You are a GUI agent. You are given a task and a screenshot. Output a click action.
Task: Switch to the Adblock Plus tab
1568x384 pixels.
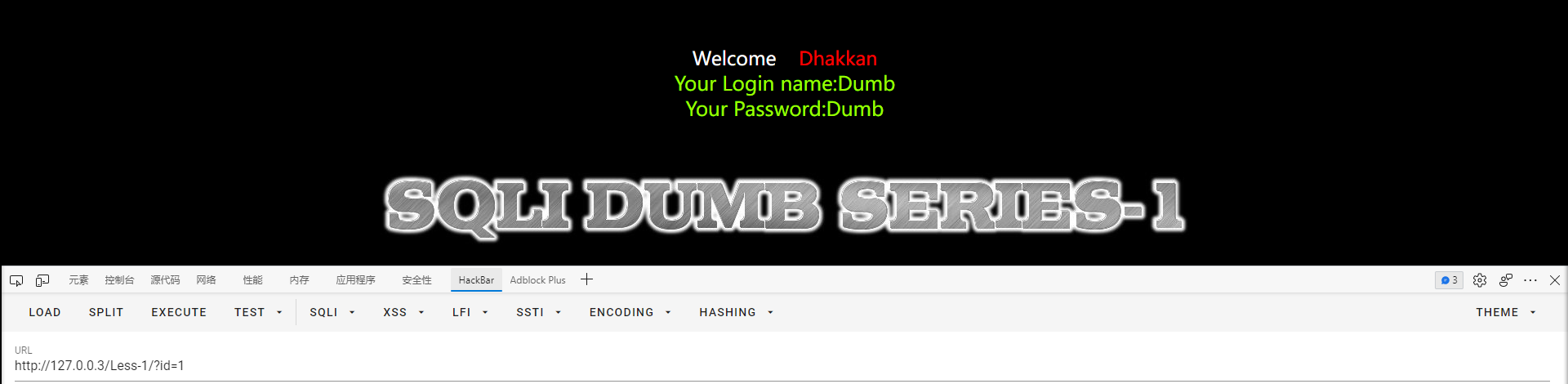pos(537,280)
